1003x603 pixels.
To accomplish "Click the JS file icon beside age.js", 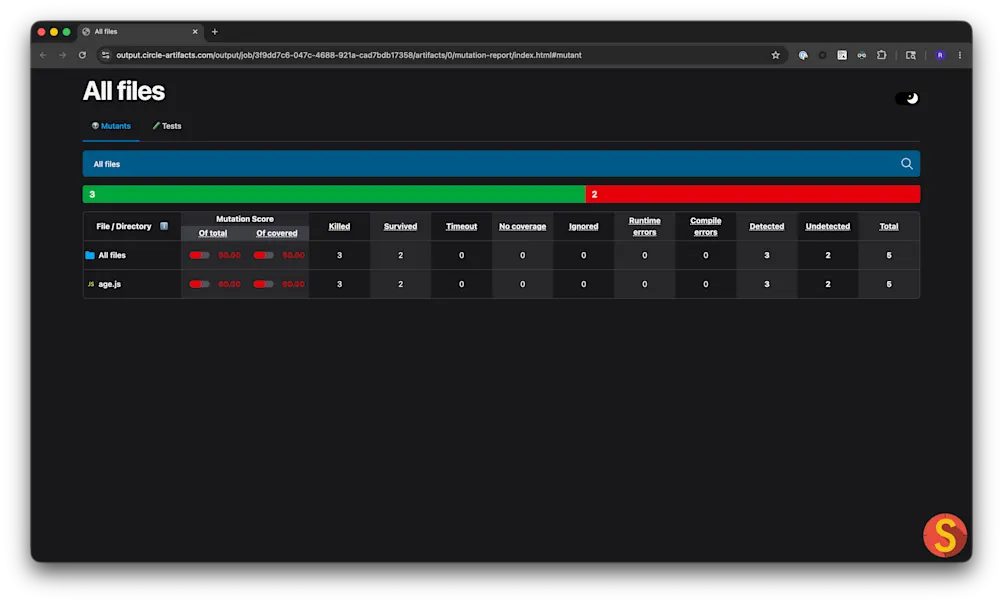I will [91, 284].
